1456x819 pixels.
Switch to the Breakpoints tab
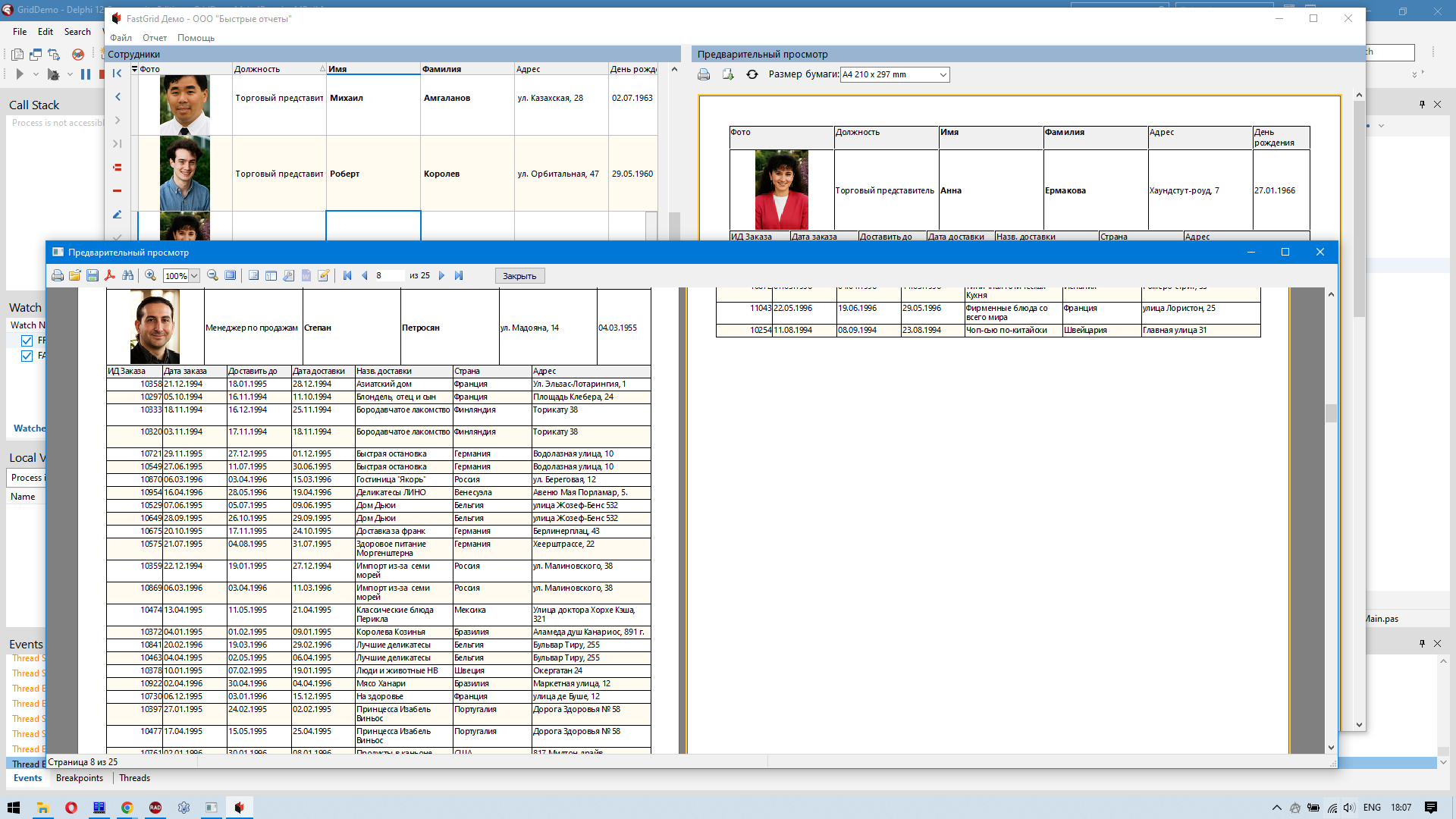pos(80,778)
